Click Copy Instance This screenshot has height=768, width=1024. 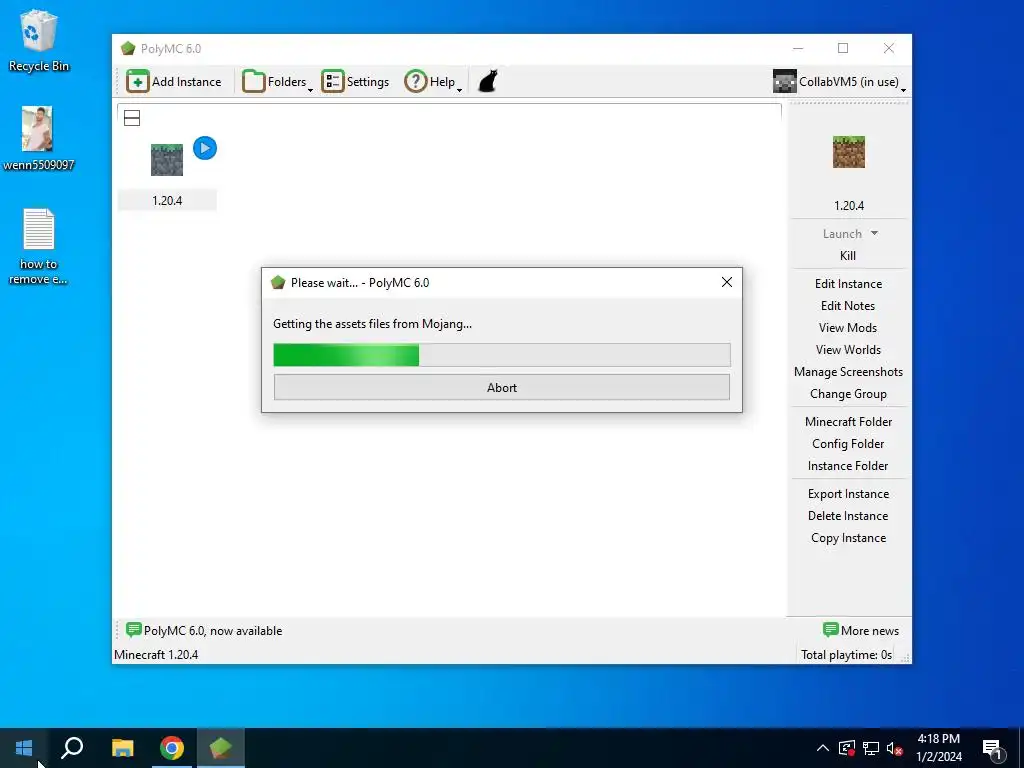(848, 538)
